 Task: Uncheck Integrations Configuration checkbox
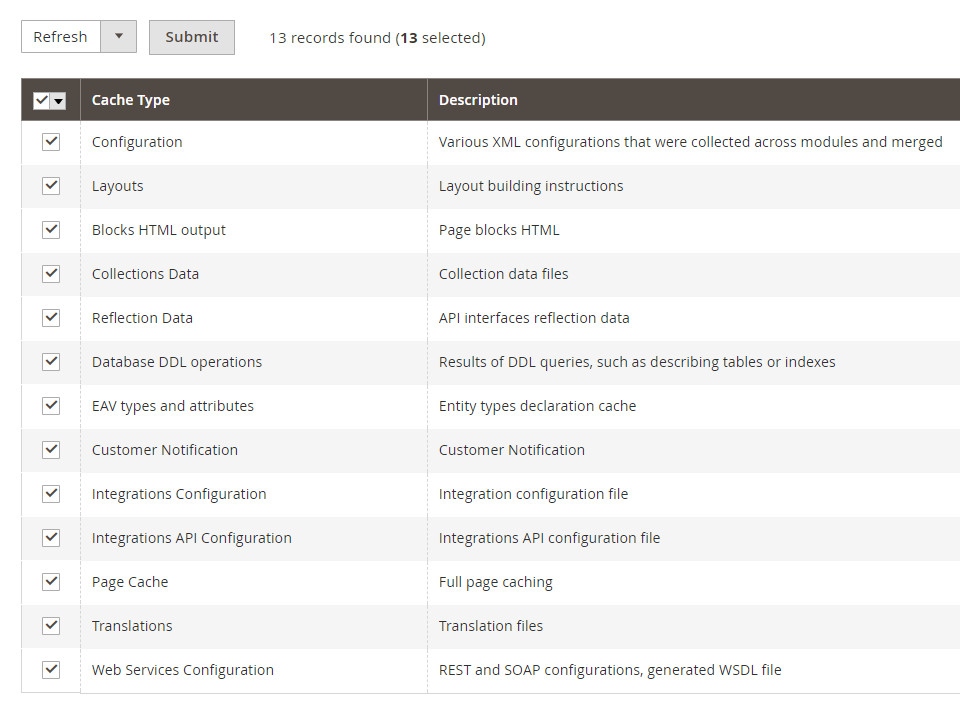pos(51,494)
